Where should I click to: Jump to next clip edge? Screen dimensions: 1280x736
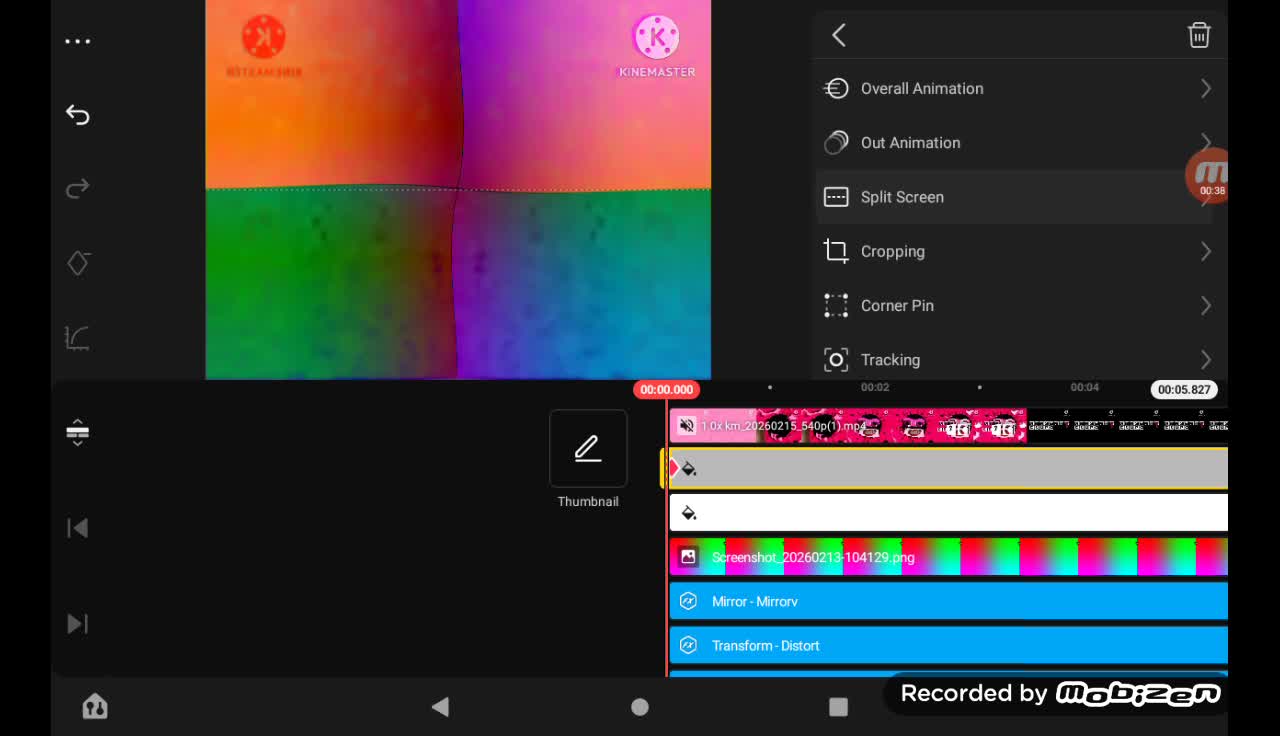(78, 624)
